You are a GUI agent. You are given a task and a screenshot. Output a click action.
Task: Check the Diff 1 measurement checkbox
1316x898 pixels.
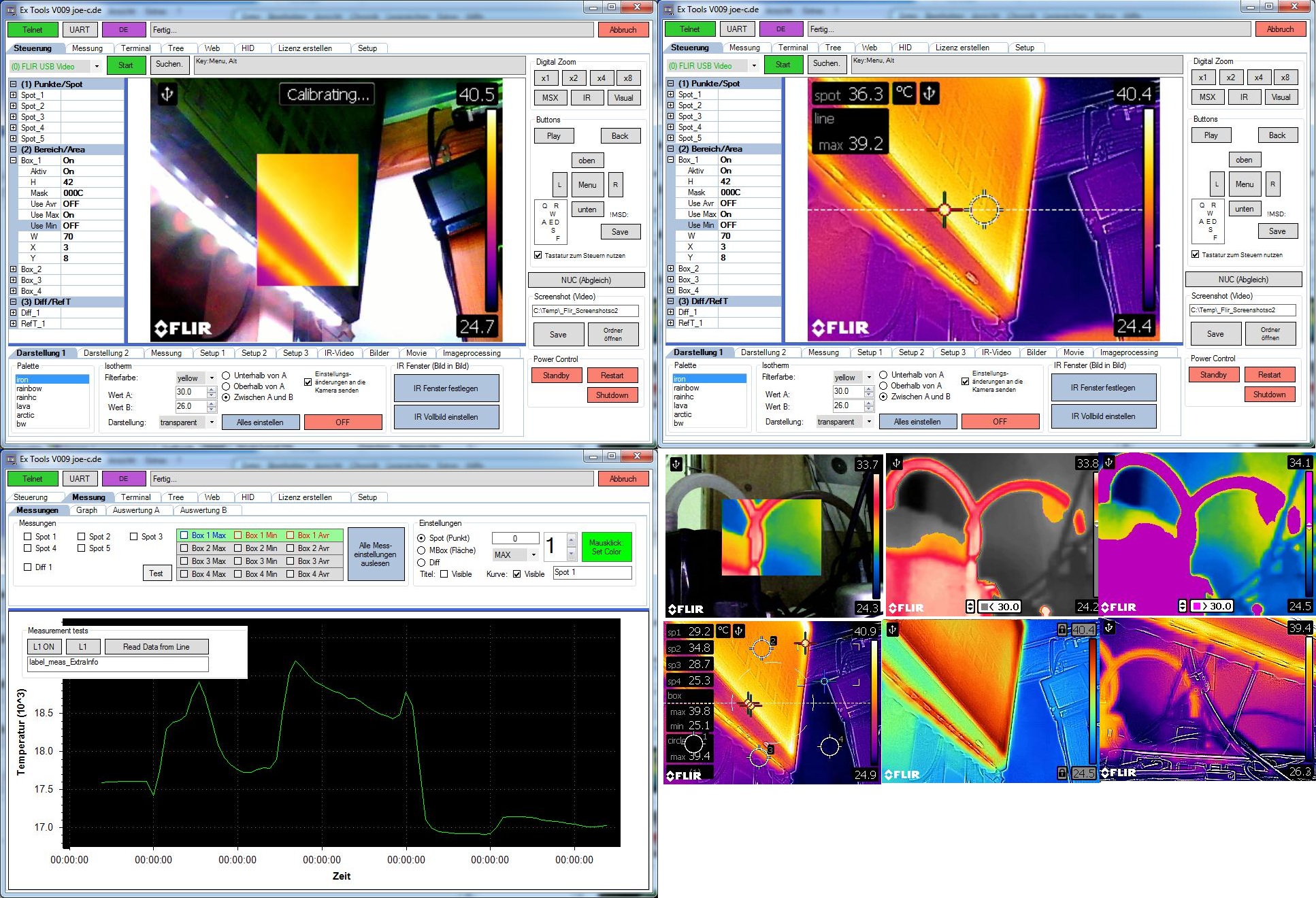click(x=28, y=567)
